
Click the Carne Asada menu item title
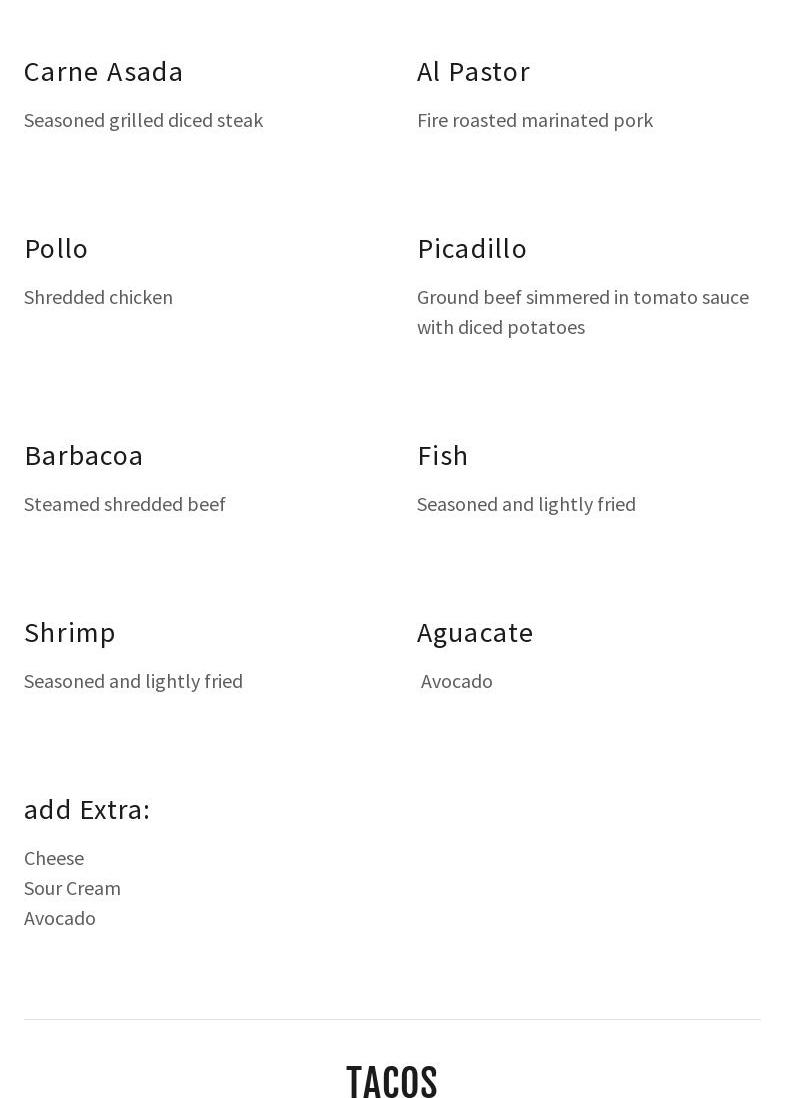[104, 72]
